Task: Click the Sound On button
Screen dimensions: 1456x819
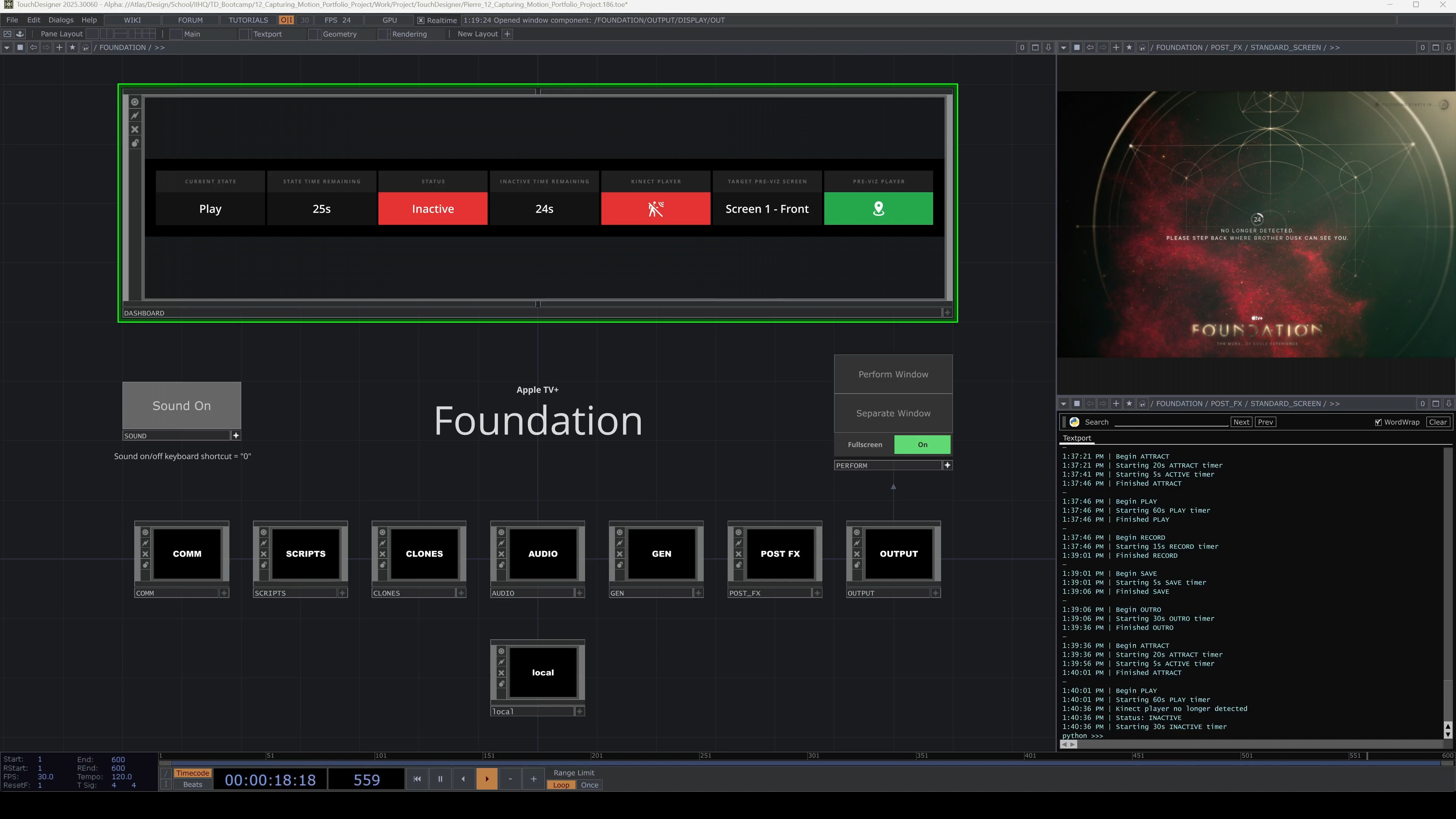Action: click(182, 406)
